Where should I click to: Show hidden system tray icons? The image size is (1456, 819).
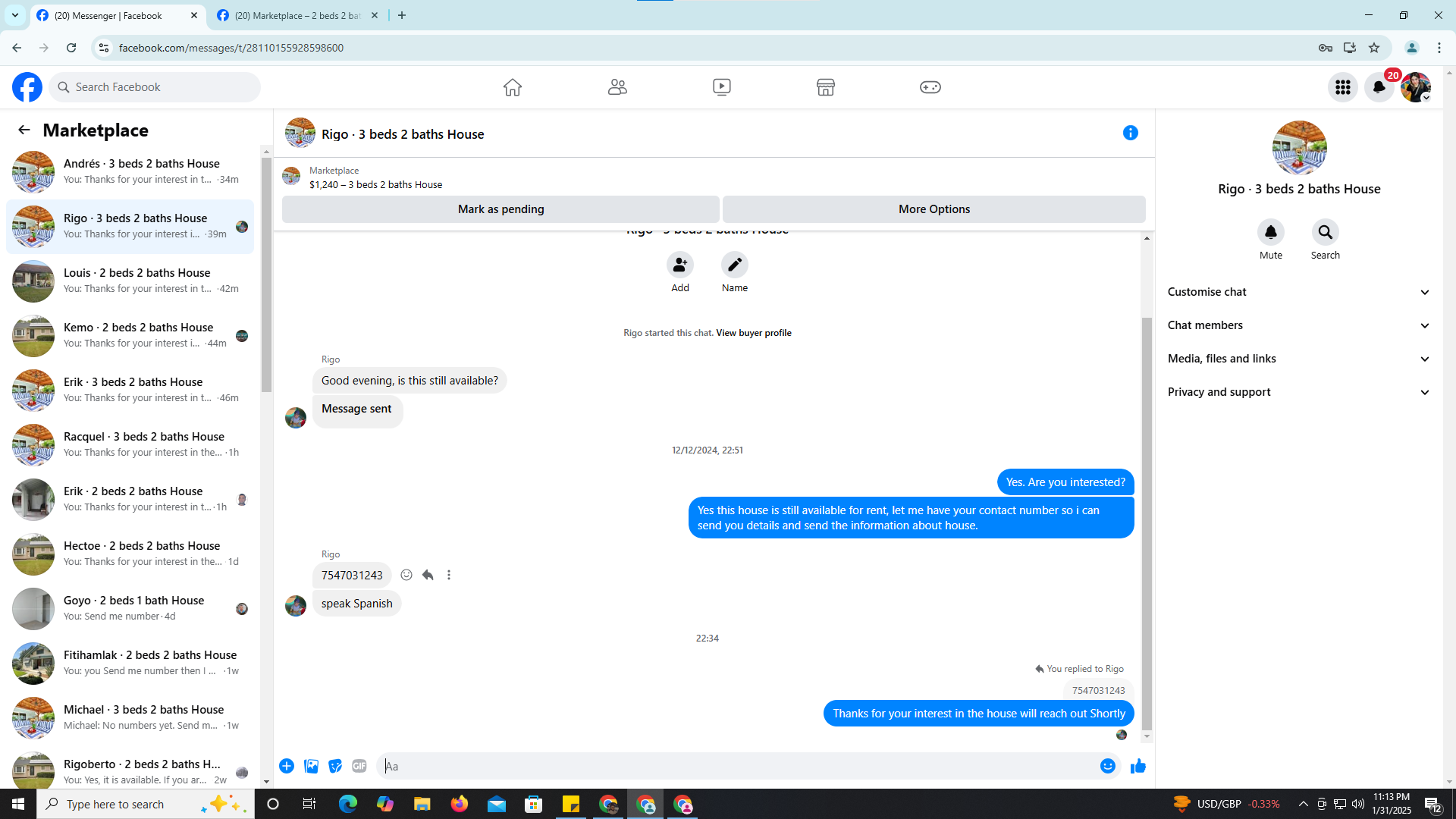click(x=1303, y=804)
